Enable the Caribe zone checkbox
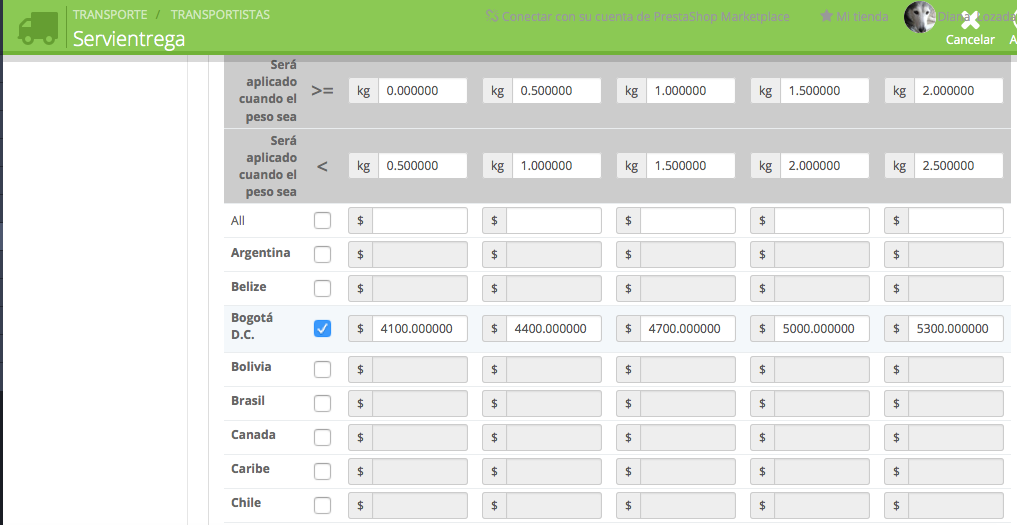1017x525 pixels. 322,471
